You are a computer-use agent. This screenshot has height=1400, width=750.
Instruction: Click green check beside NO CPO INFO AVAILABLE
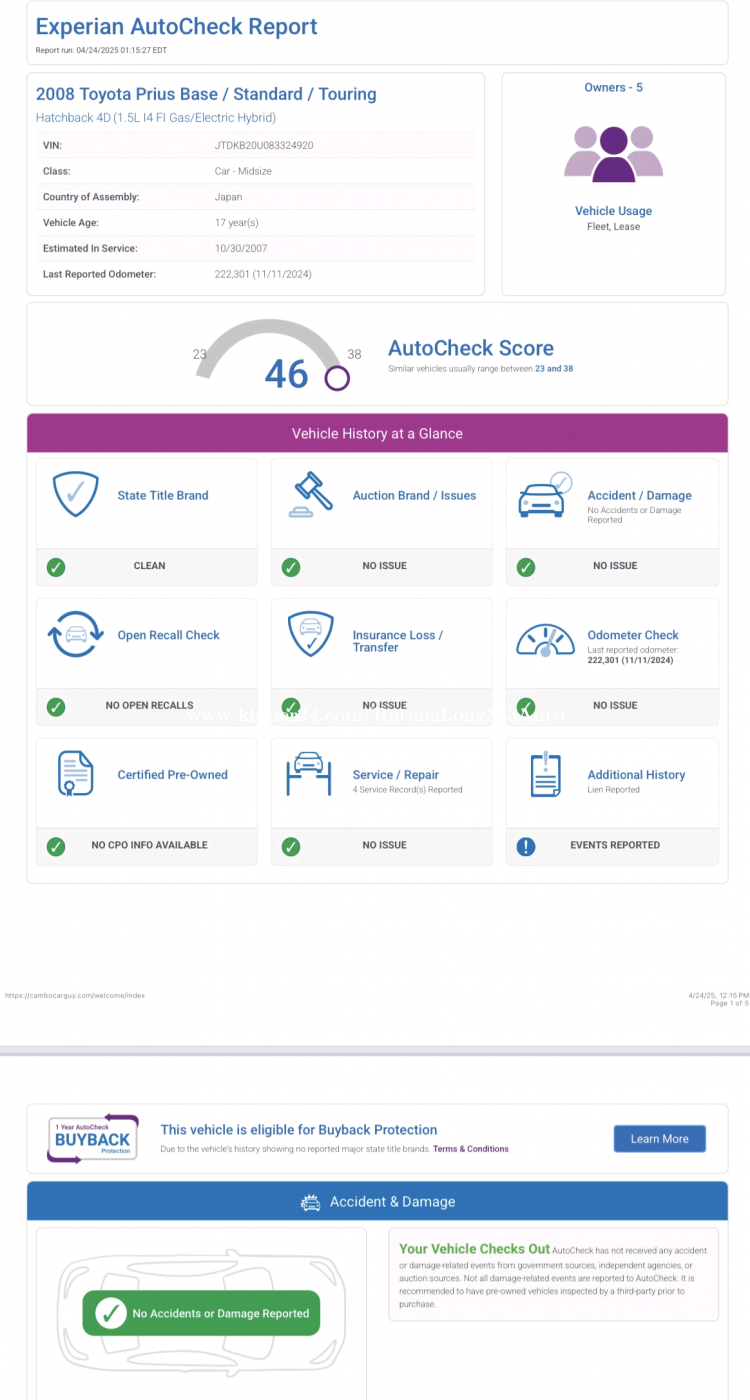tap(56, 847)
